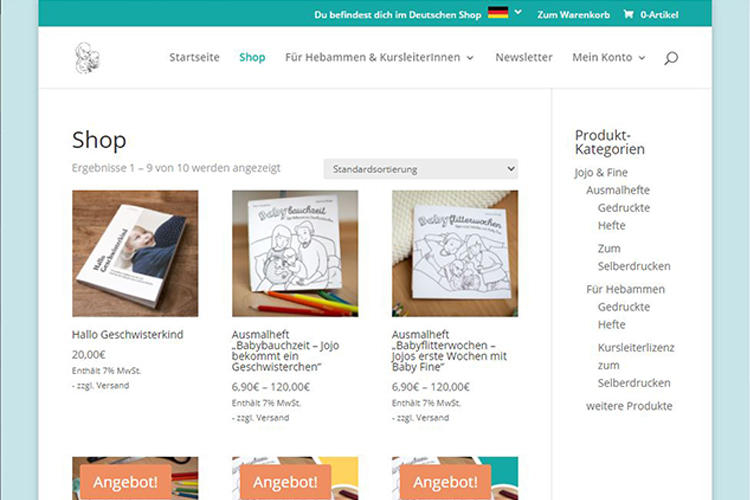Open the Babyflitterwochen coloring book thumbnail
The image size is (750, 500).
[x=455, y=254]
